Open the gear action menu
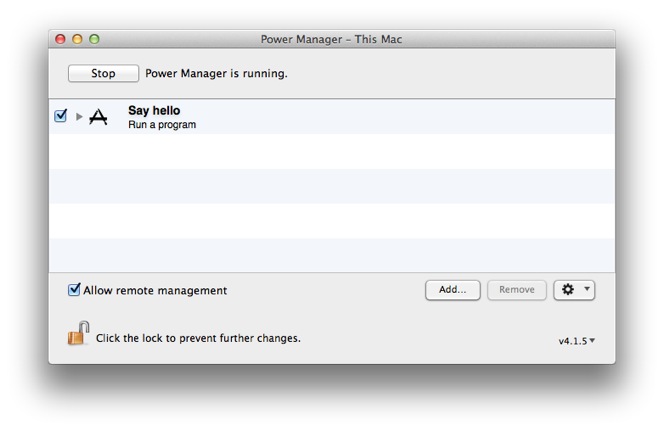 tap(574, 290)
